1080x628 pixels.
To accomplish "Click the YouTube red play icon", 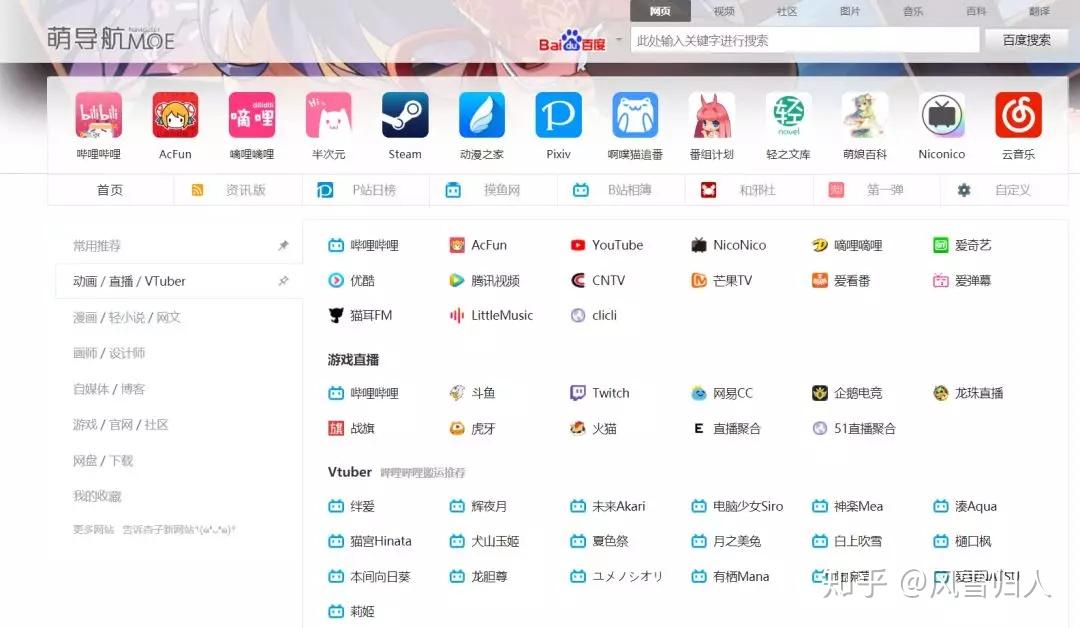I will (x=578, y=245).
